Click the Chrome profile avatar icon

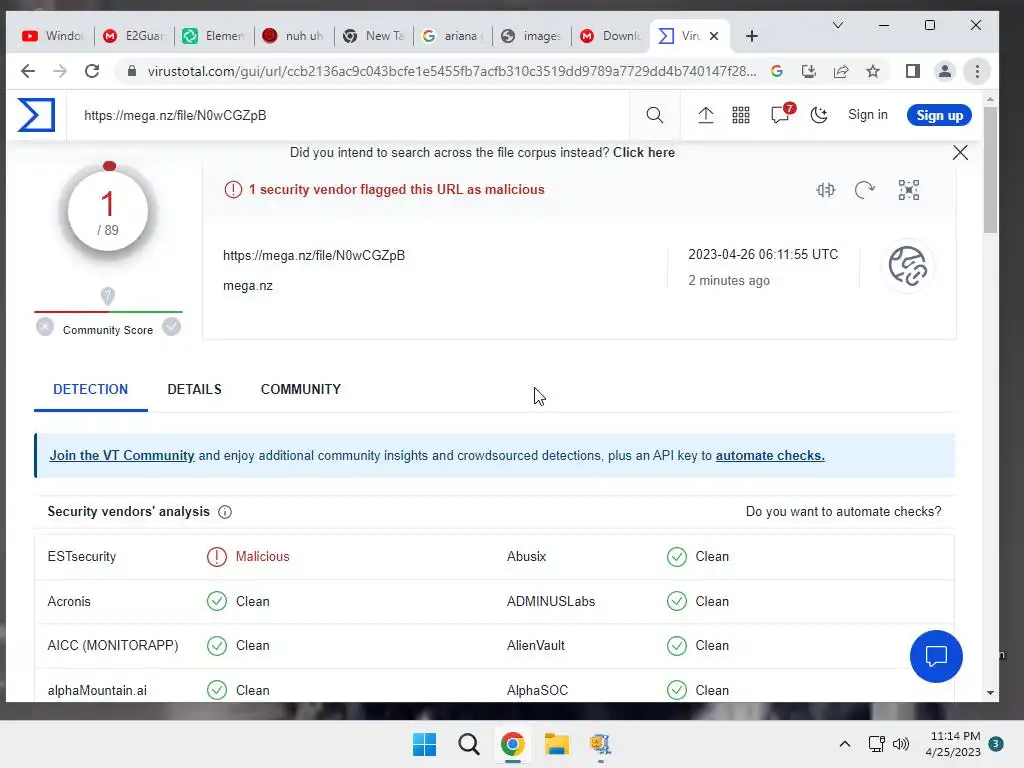tap(944, 71)
